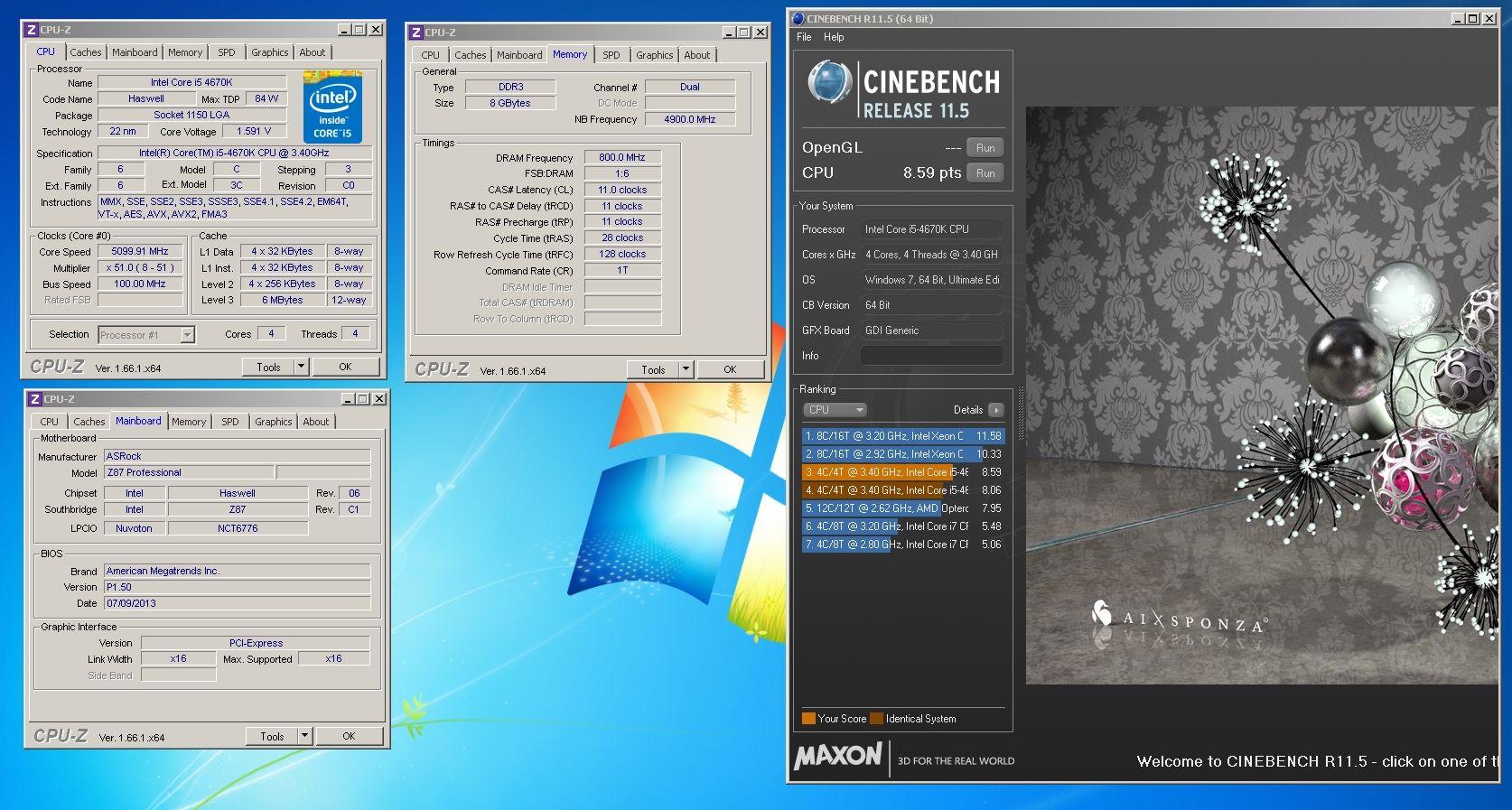Open Tools dropdown arrow in Mainboard window
This screenshot has height=810, width=1512.
305,736
